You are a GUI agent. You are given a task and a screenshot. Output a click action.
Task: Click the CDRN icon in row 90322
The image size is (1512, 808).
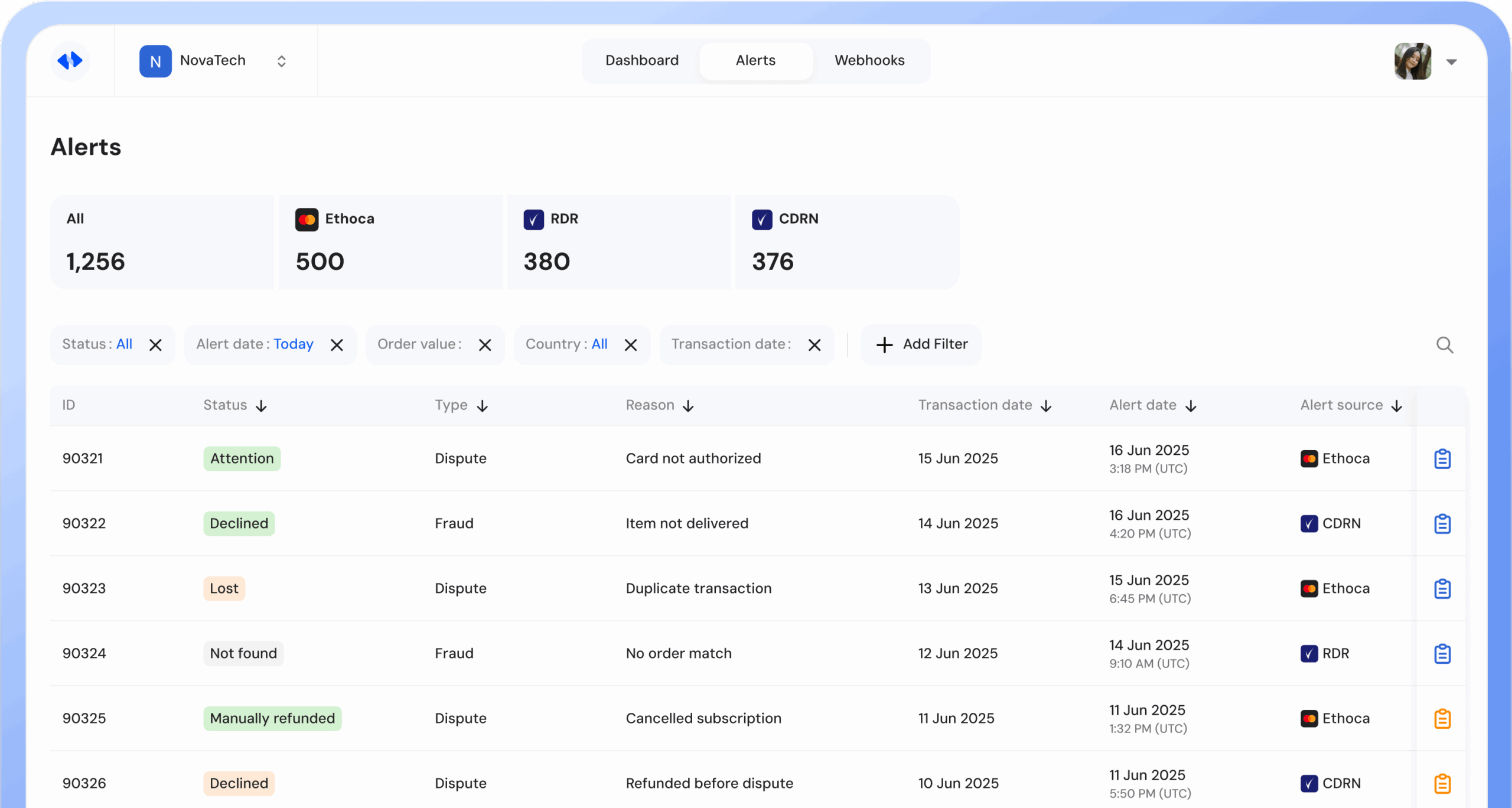coord(1309,524)
